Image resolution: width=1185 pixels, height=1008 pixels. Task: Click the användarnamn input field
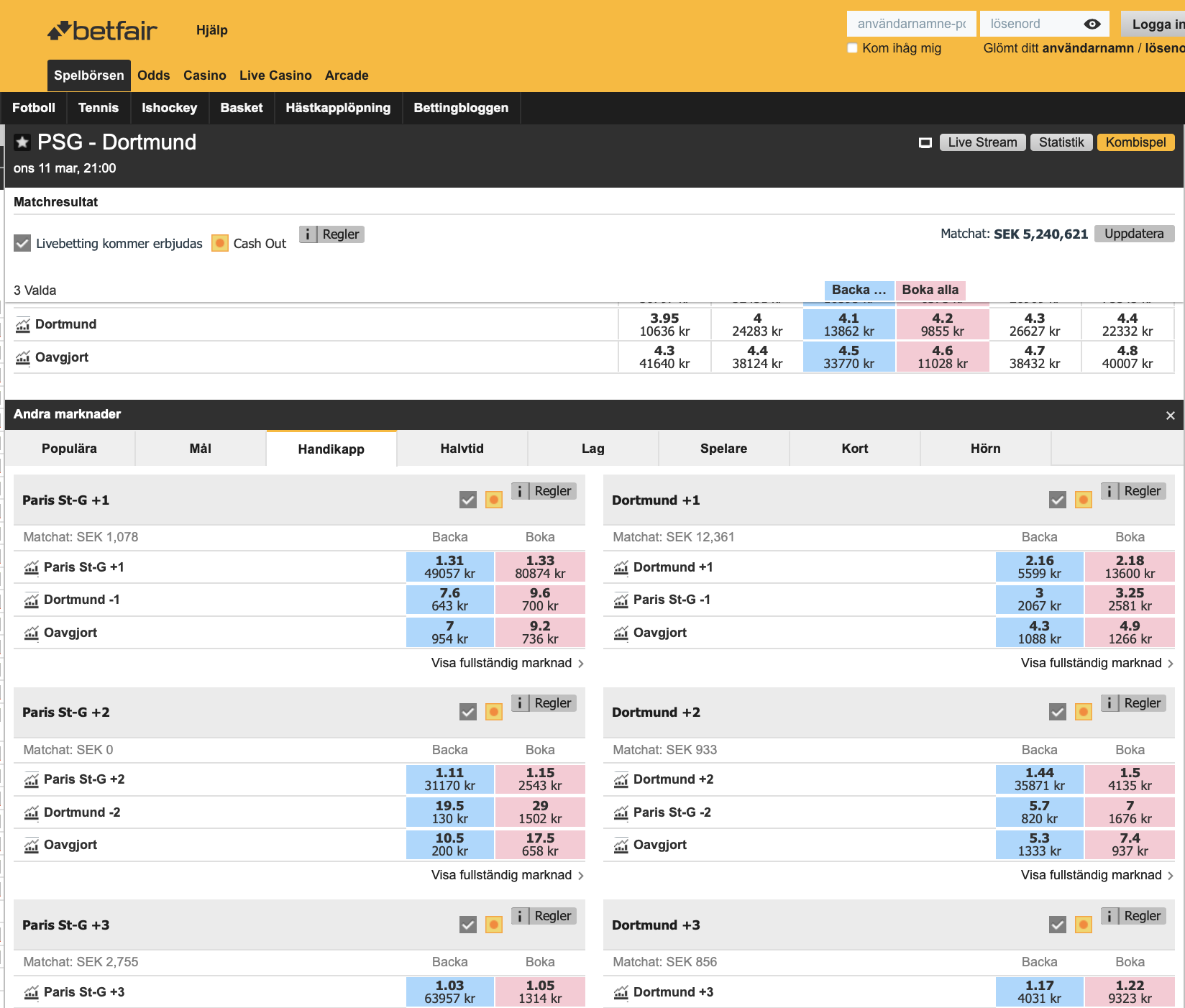(x=910, y=24)
